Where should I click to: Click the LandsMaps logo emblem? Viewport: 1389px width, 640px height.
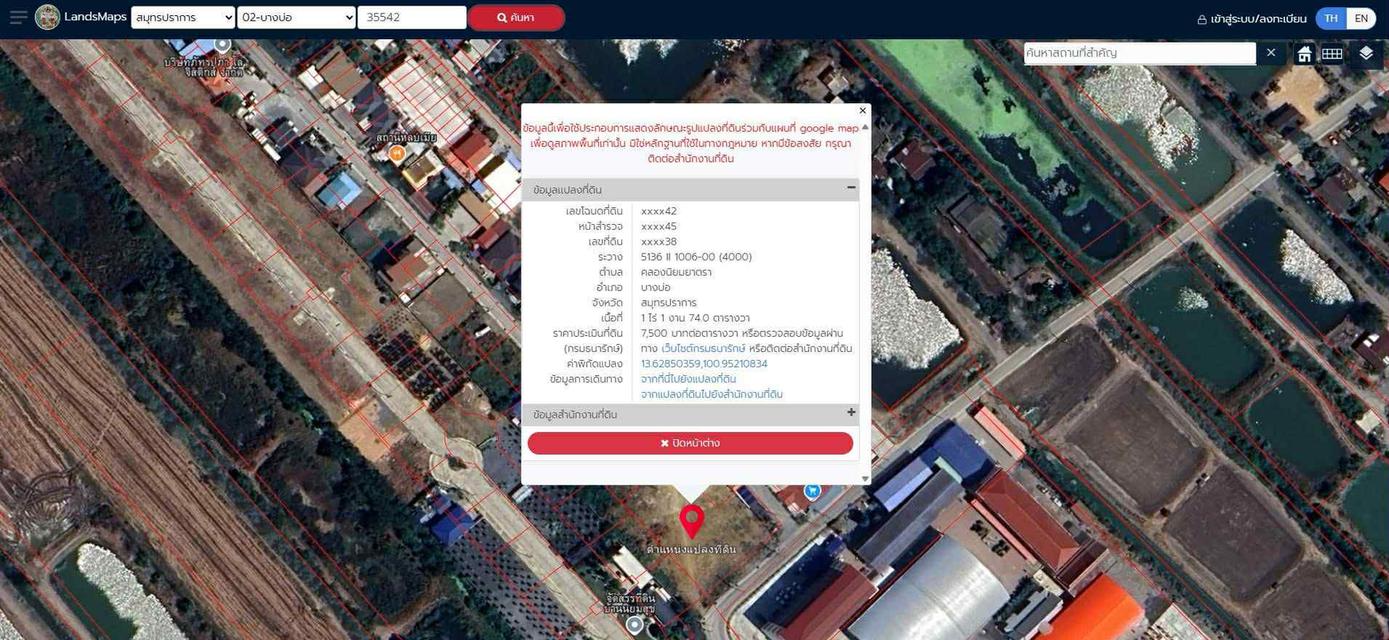coord(47,17)
